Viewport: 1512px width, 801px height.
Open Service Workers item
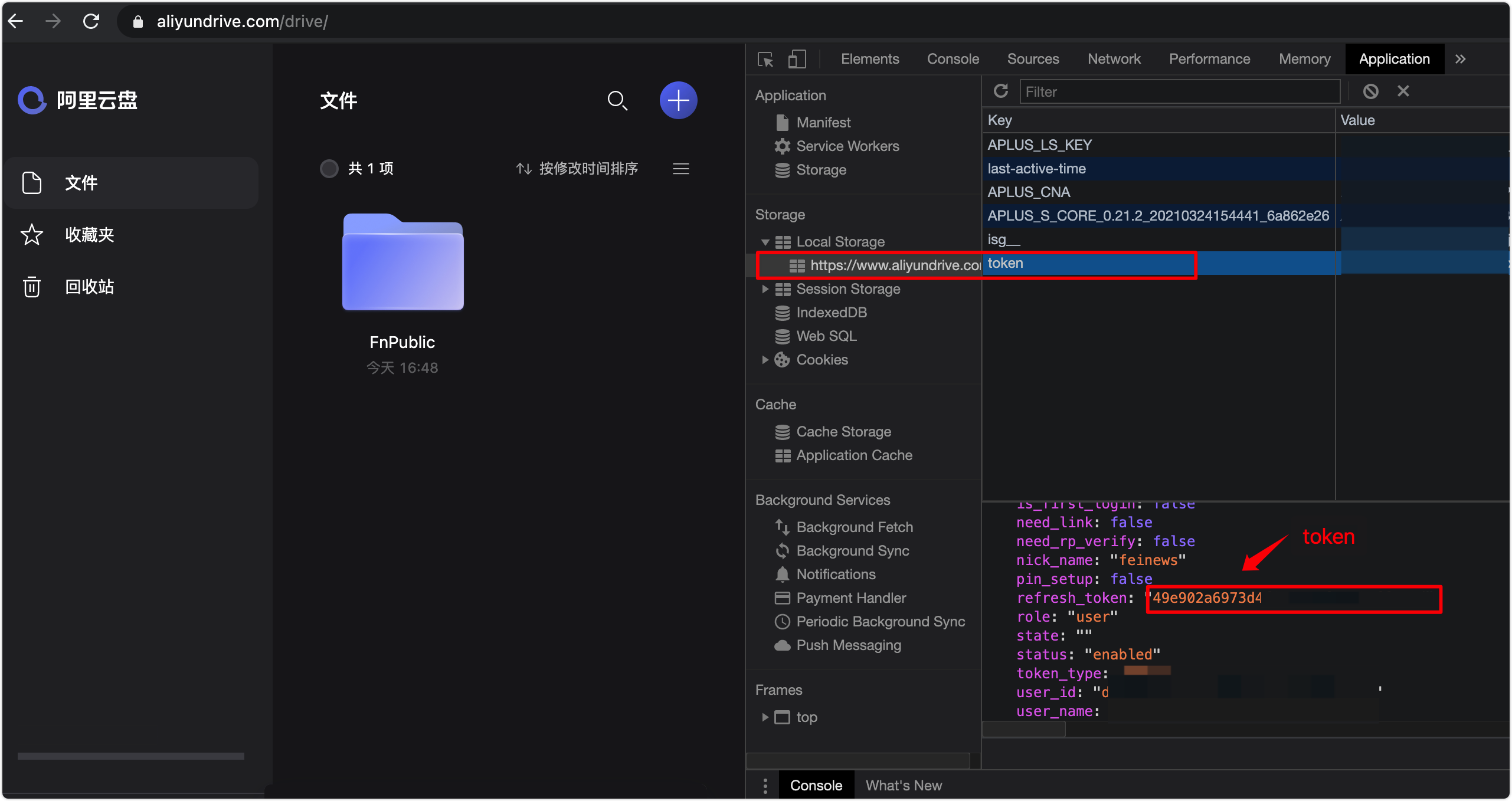(x=847, y=146)
